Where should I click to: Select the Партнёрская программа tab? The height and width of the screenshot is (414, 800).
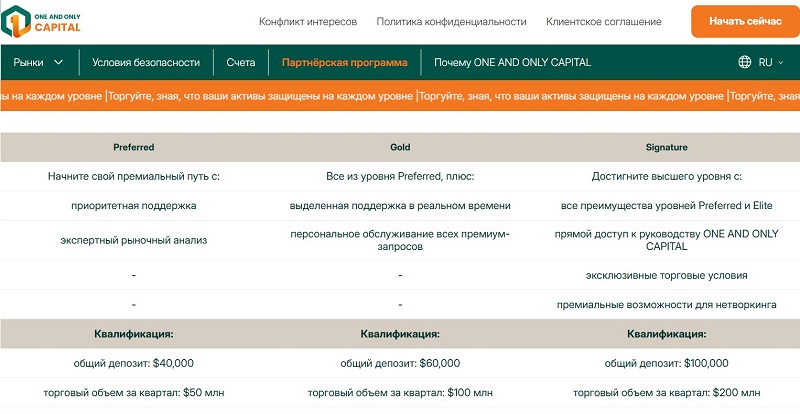345,62
